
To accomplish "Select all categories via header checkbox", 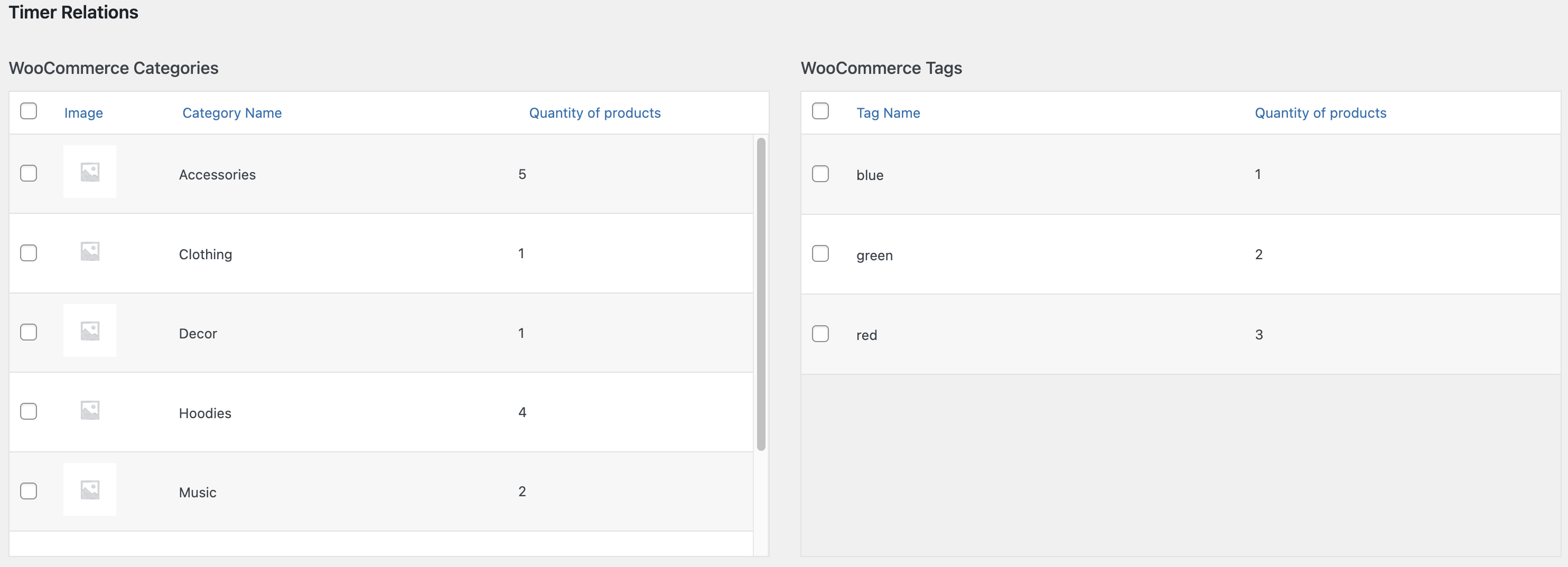I will click(29, 111).
